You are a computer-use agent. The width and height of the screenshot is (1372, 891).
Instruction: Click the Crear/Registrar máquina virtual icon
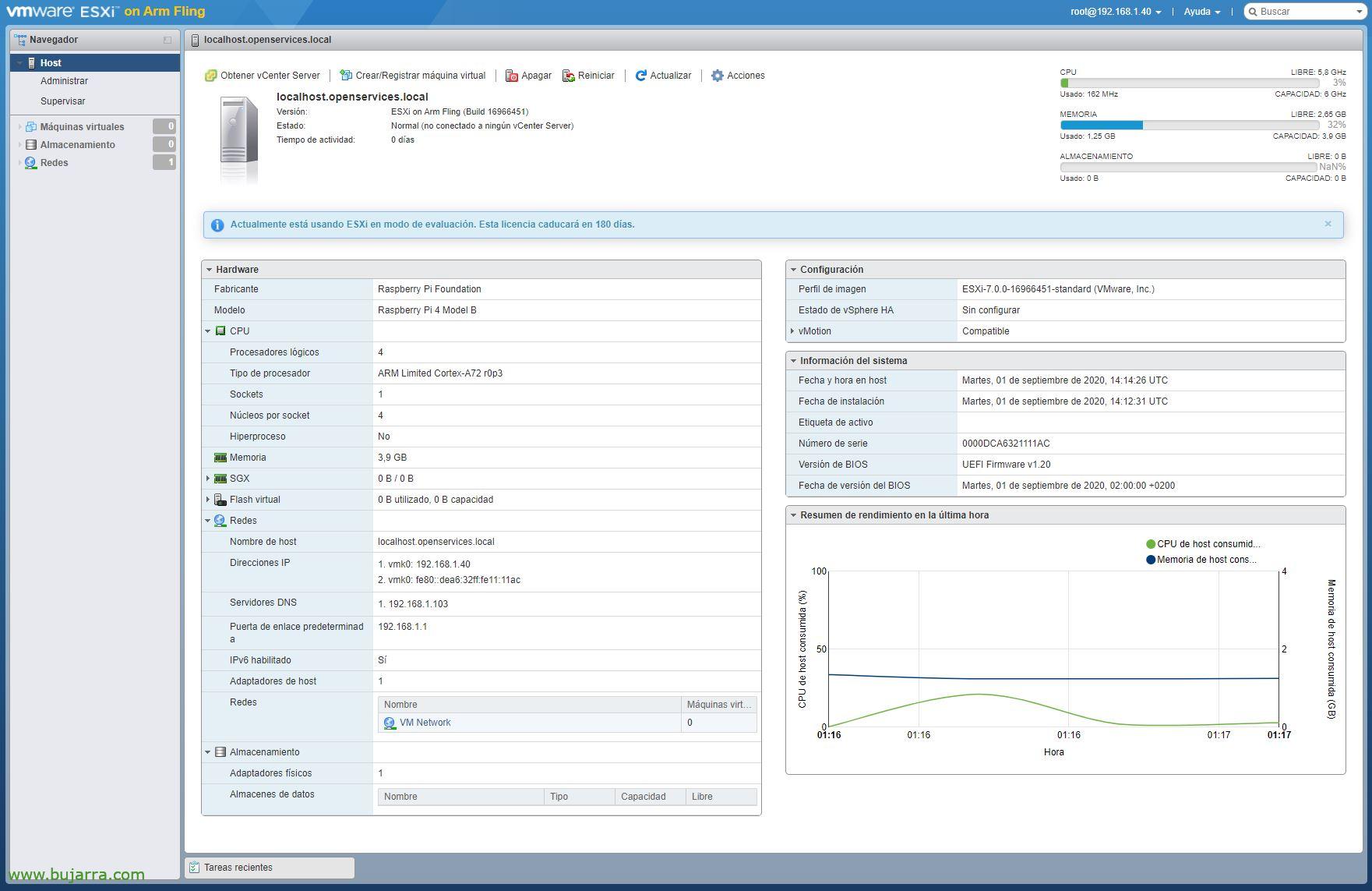point(346,76)
